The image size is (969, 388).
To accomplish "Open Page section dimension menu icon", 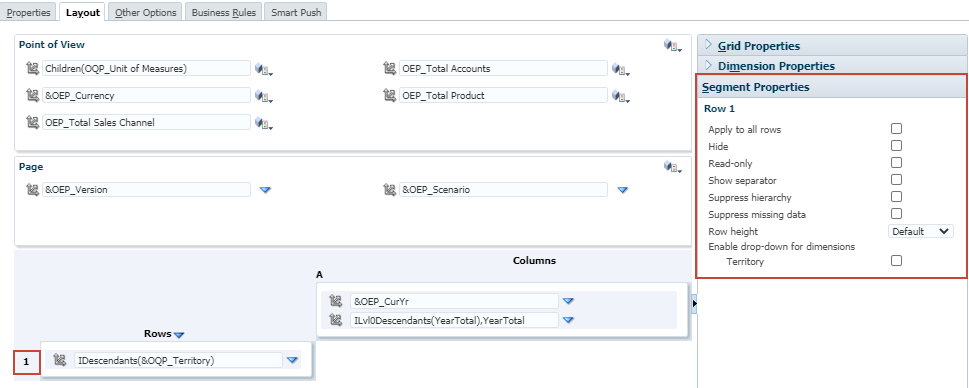I will pyautogui.click(x=673, y=167).
